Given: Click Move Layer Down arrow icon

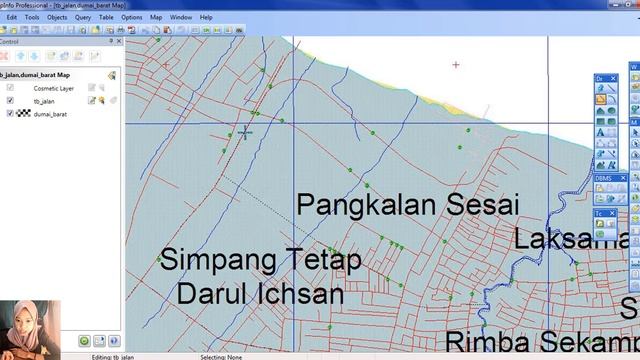Looking at the screenshot, I should 35,56.
